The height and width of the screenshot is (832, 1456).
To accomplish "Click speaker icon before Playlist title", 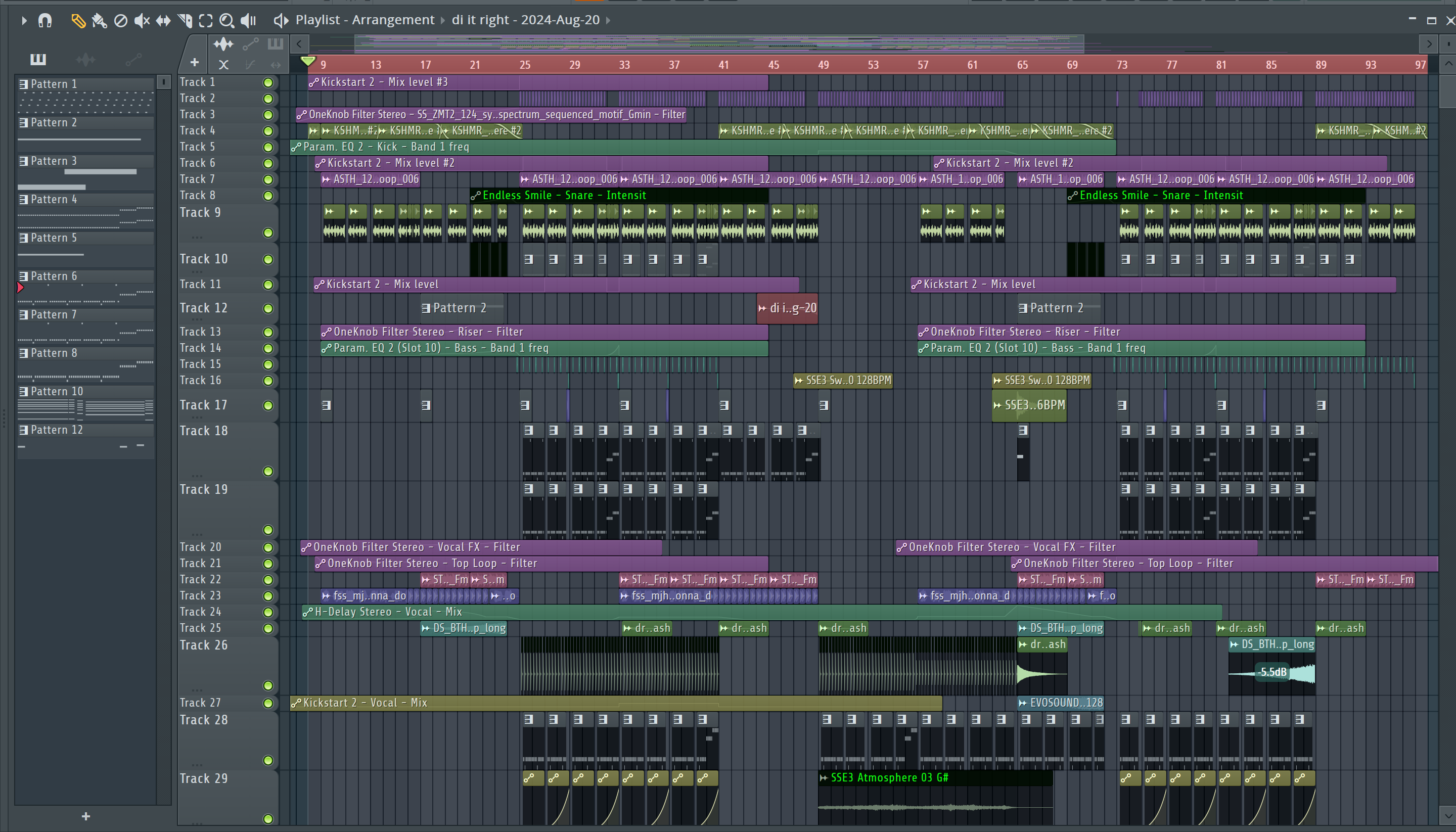I will point(280,21).
